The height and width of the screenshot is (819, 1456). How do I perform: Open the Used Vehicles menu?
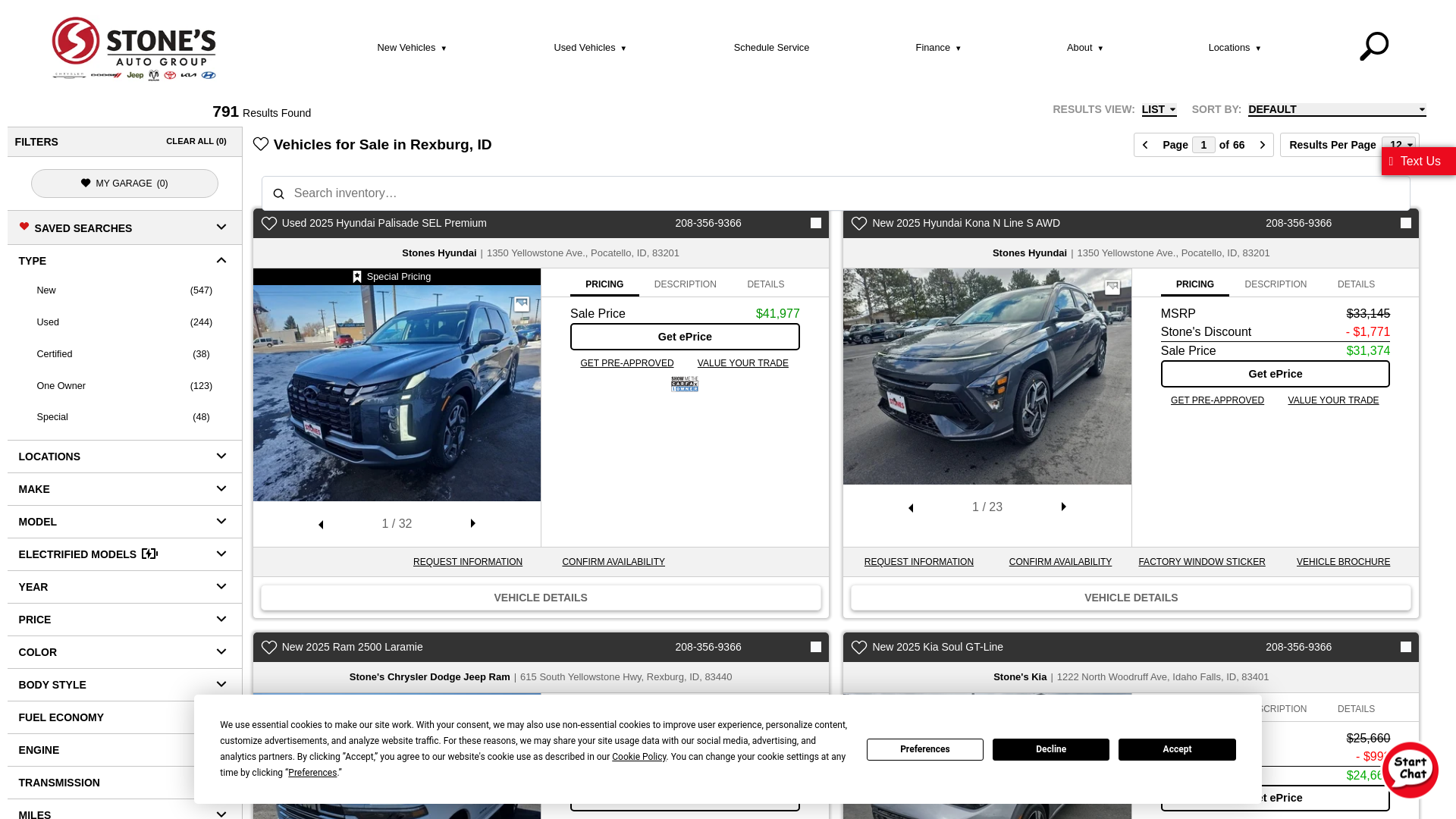pyautogui.click(x=590, y=48)
